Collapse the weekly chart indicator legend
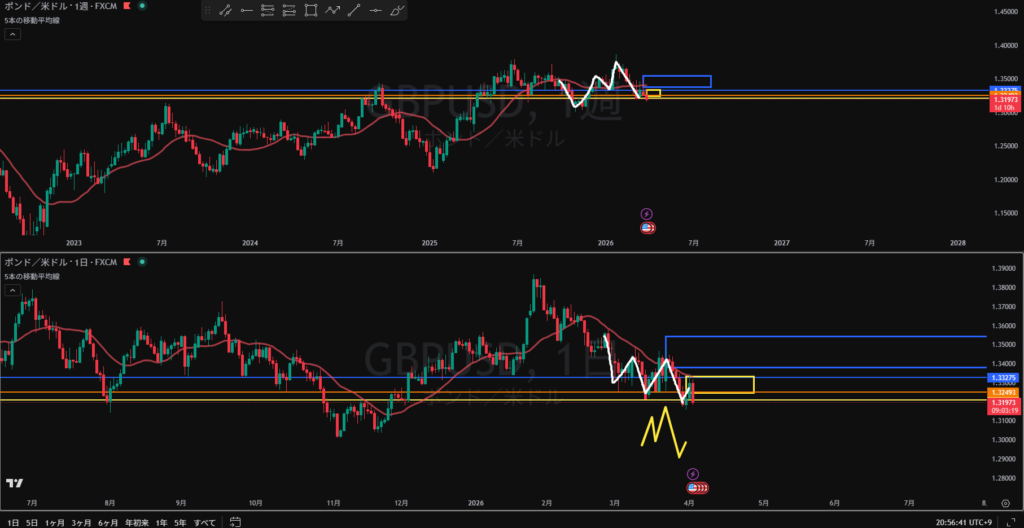This screenshot has width=1024, height=528. point(12,34)
